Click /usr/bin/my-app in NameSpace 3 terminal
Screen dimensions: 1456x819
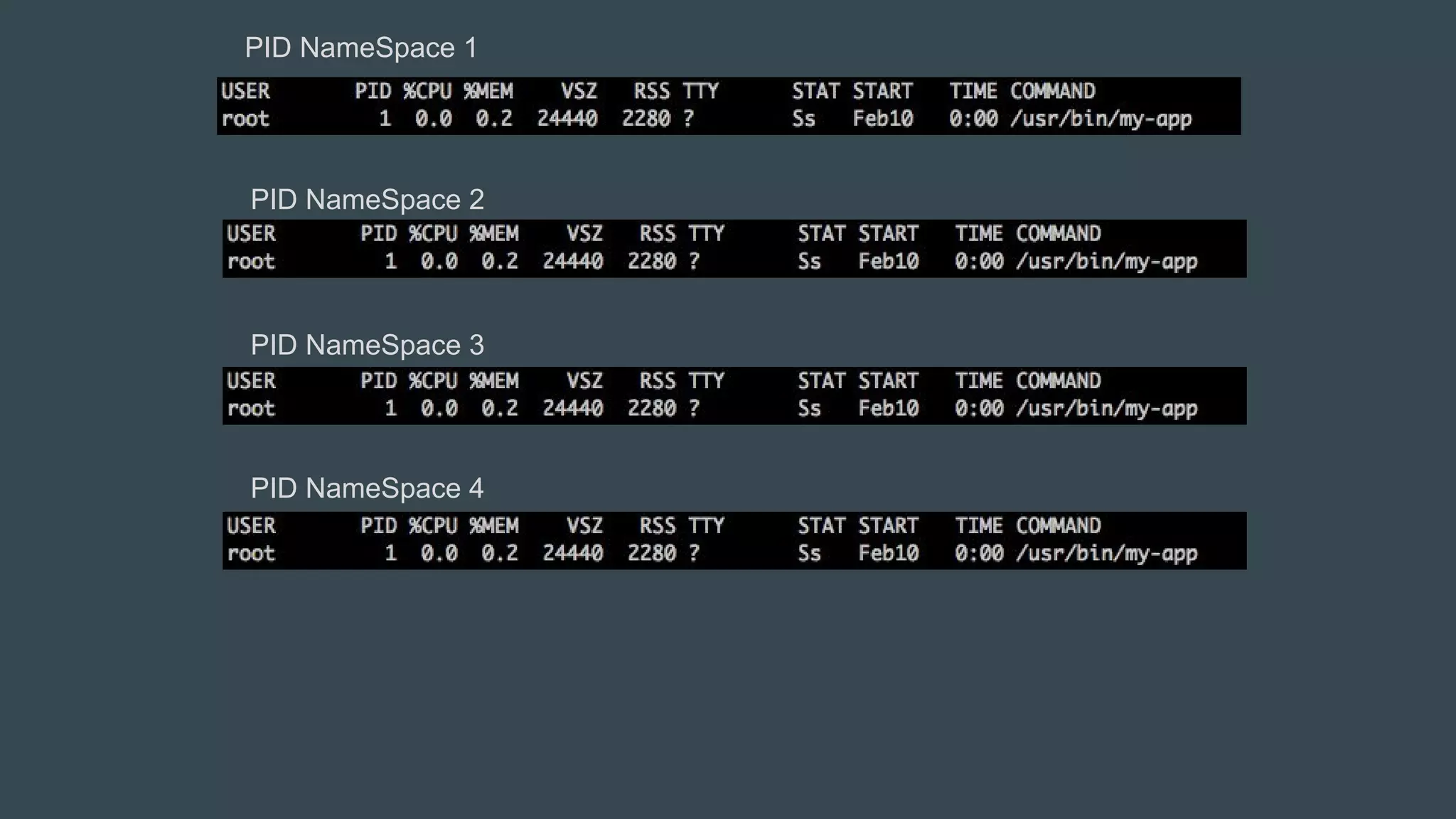coord(1106,409)
